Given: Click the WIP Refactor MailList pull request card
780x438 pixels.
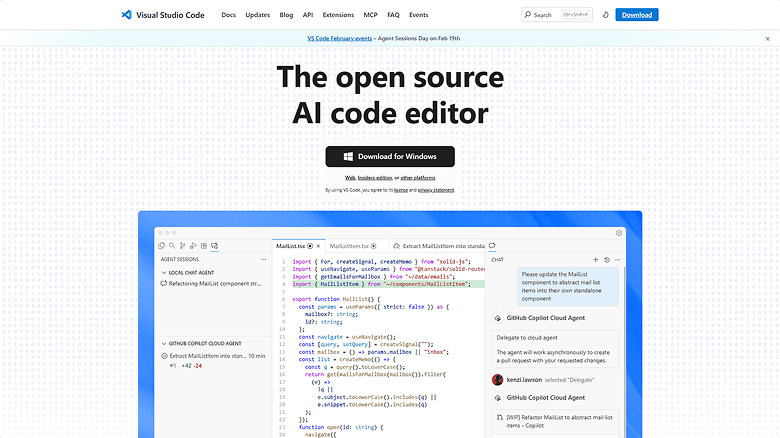Looking at the screenshot, I should (555, 422).
